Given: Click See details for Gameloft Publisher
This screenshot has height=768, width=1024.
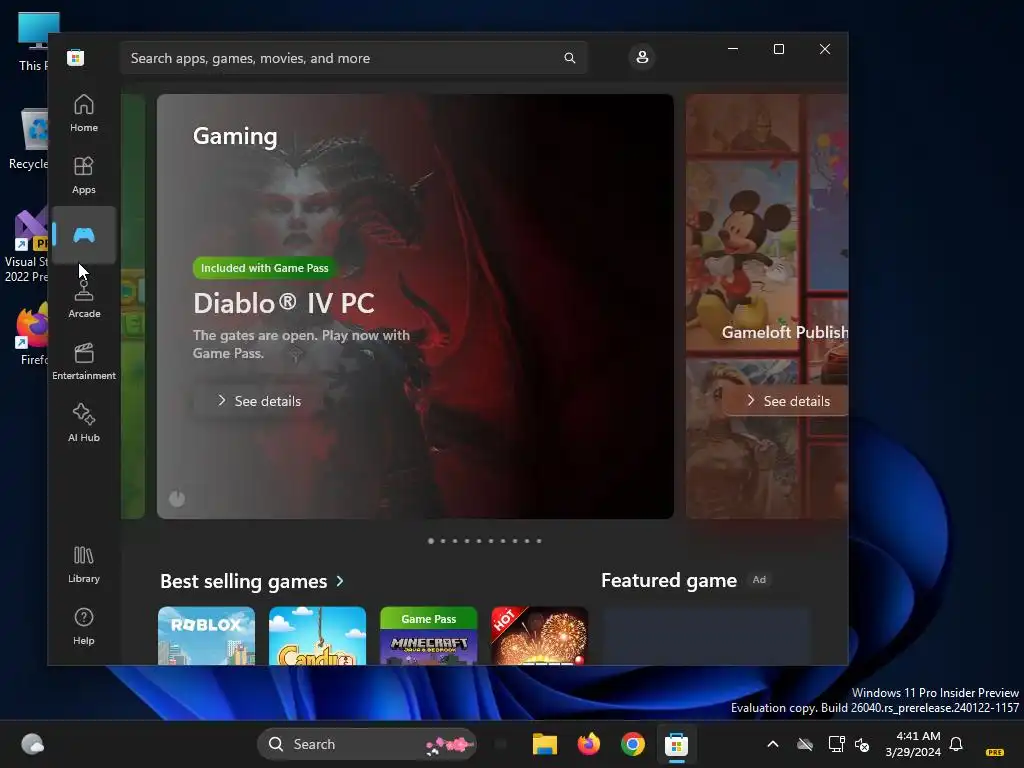Looking at the screenshot, I should coord(788,401).
